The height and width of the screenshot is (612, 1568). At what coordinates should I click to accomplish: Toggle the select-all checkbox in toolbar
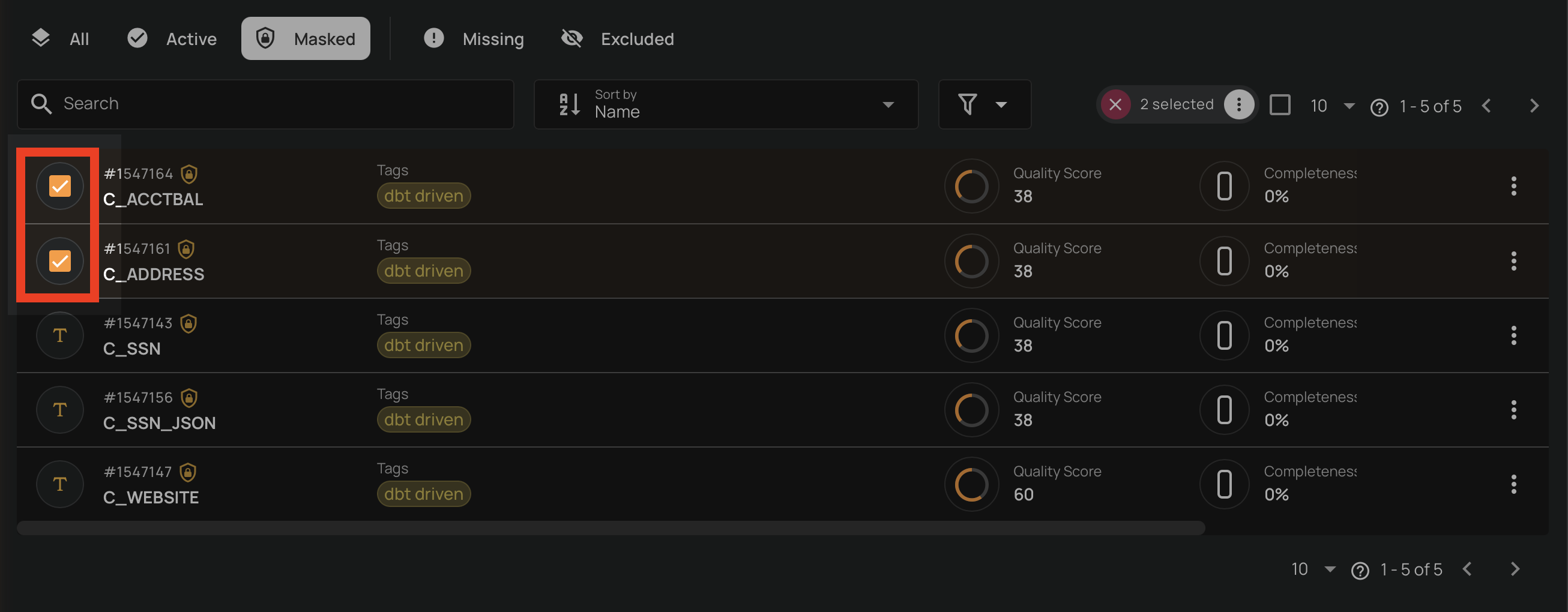point(1279,104)
